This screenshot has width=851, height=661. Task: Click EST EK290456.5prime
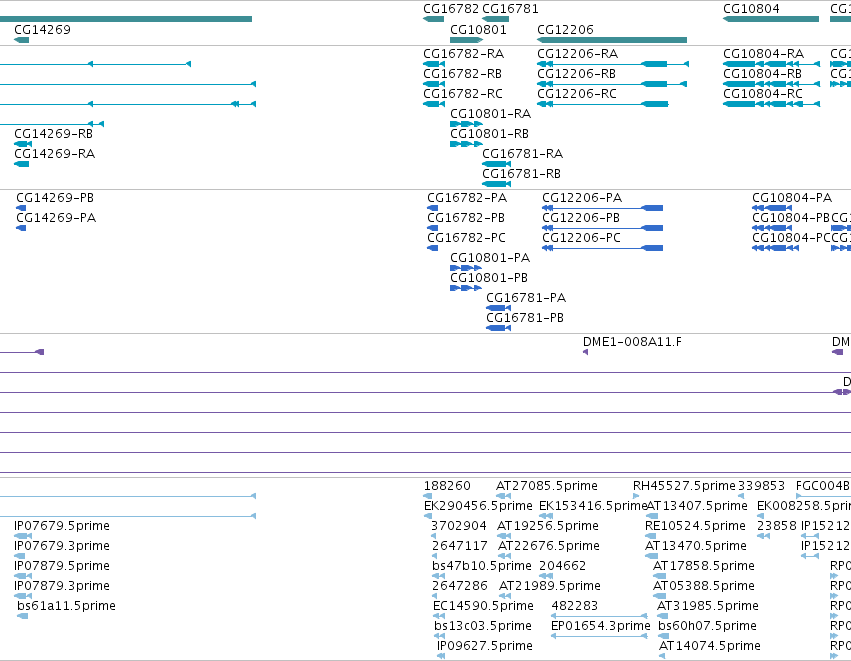click(x=478, y=506)
